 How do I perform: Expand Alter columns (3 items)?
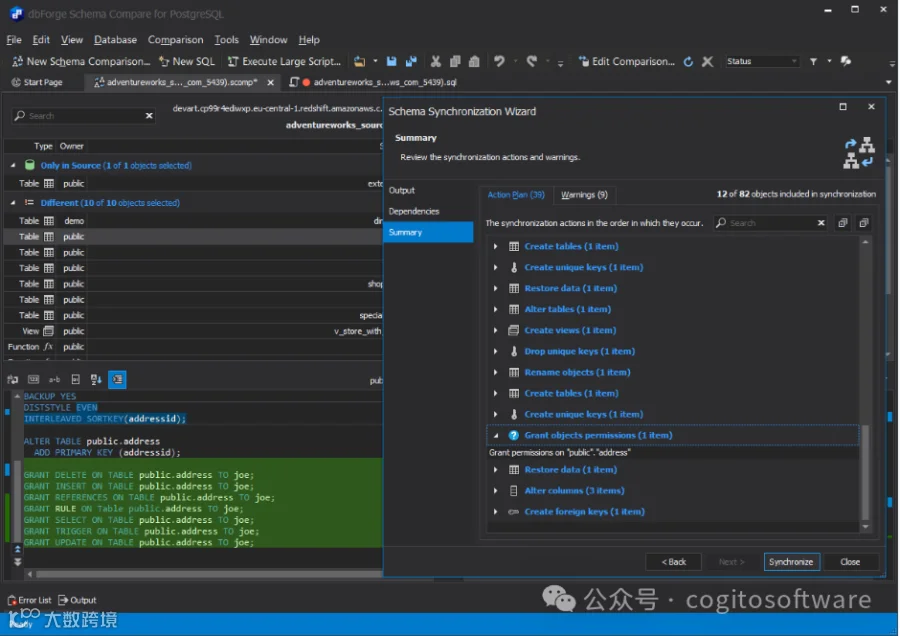point(496,491)
